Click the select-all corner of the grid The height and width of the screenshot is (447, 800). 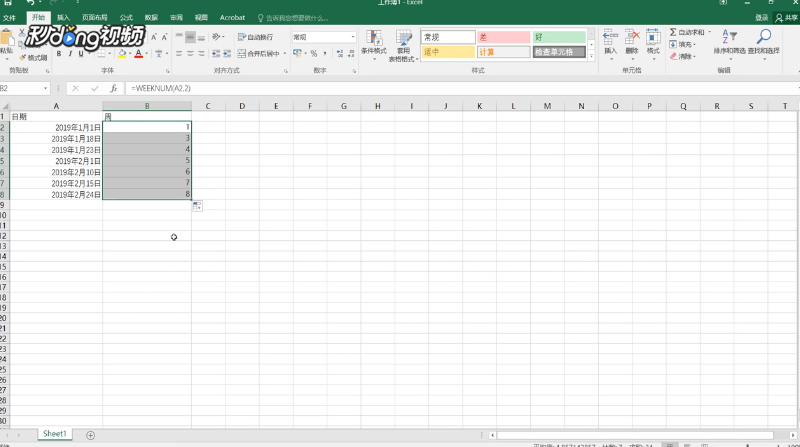[5, 106]
